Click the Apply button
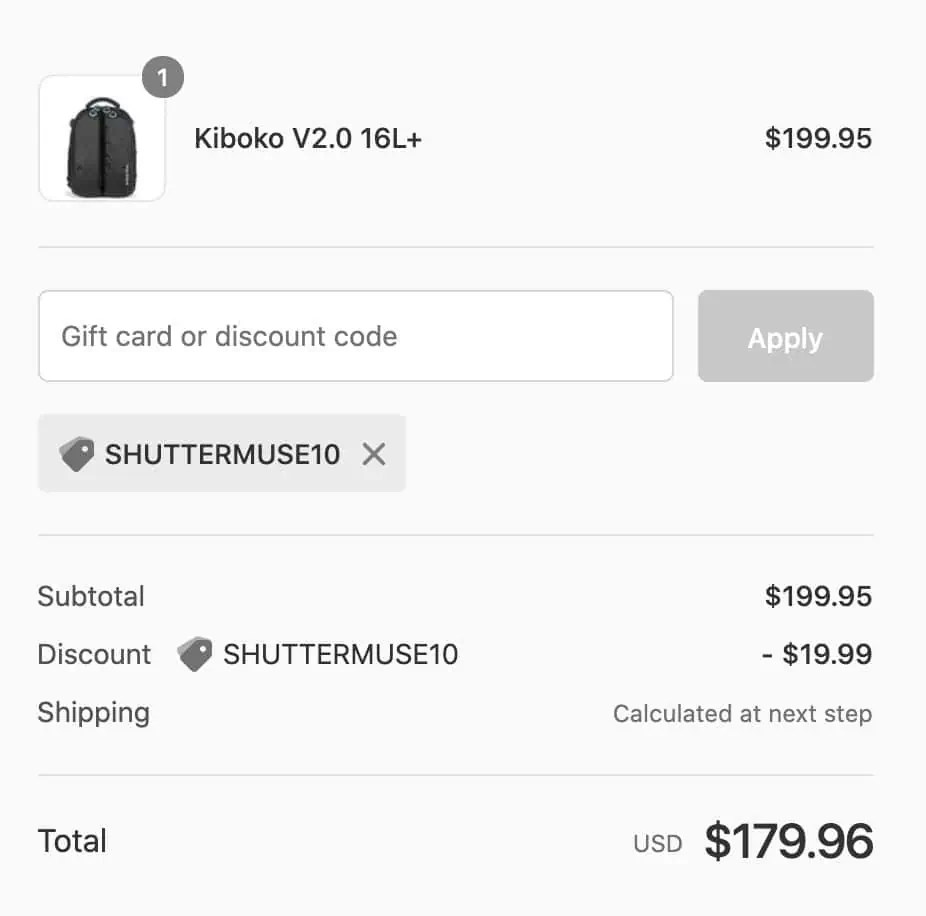 pos(785,336)
